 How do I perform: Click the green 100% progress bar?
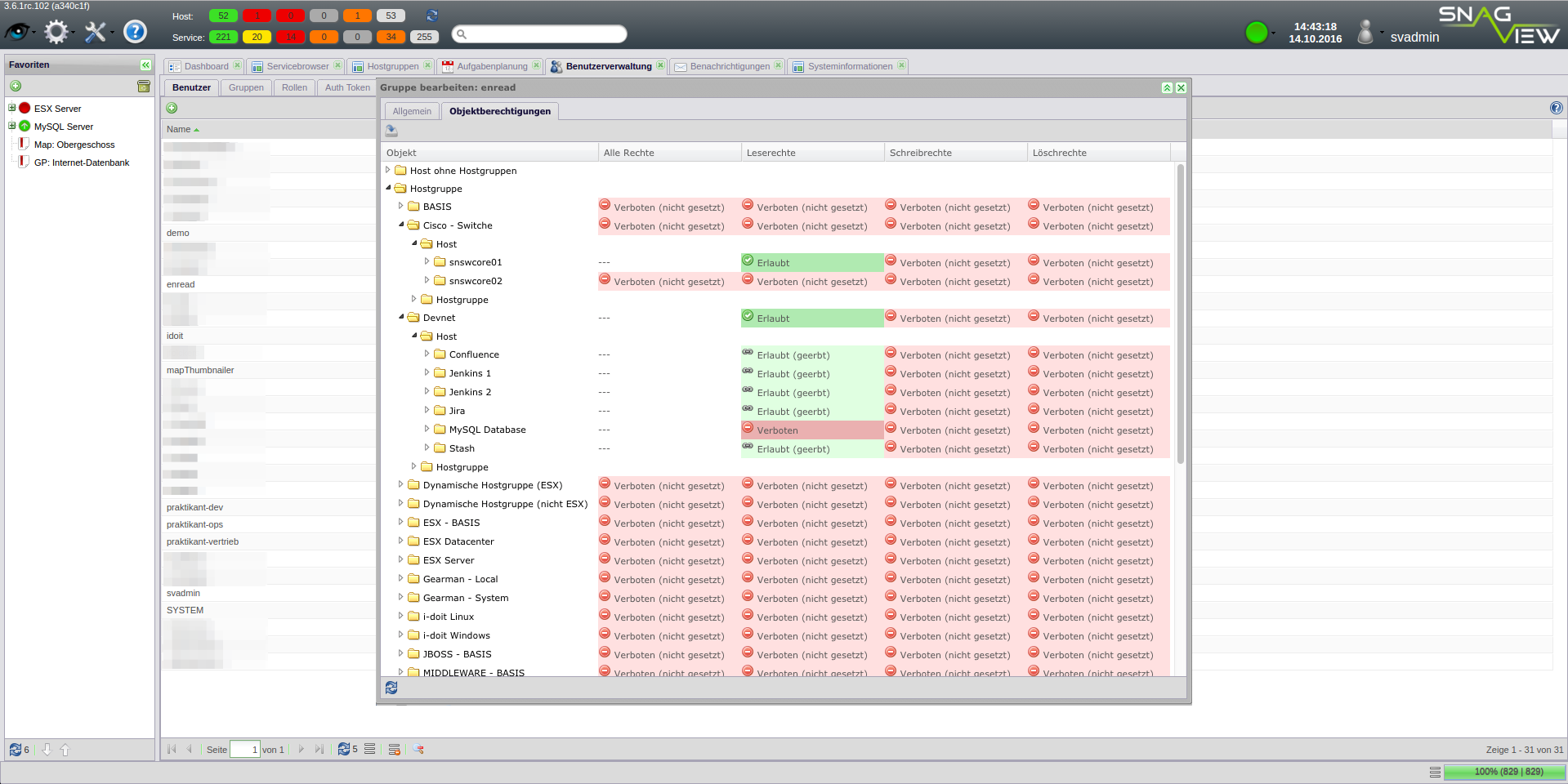1504,772
